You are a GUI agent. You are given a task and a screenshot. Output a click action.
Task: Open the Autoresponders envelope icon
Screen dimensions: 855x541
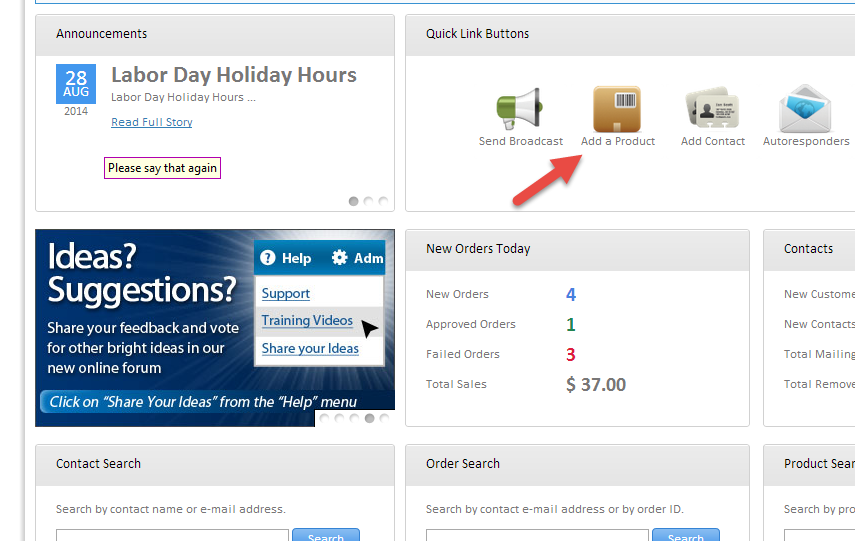(806, 110)
